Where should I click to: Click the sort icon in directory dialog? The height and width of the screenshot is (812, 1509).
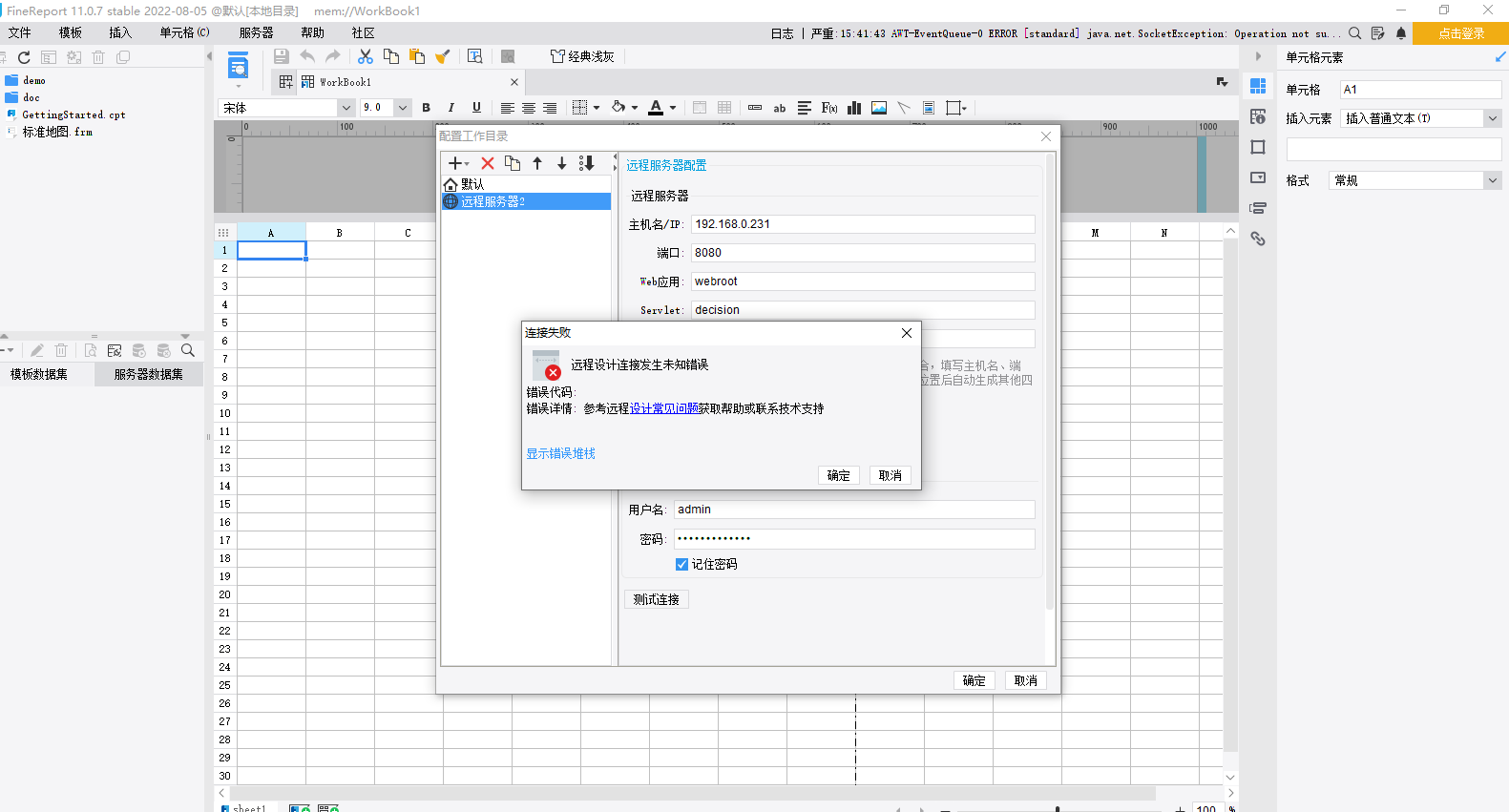tap(587, 163)
